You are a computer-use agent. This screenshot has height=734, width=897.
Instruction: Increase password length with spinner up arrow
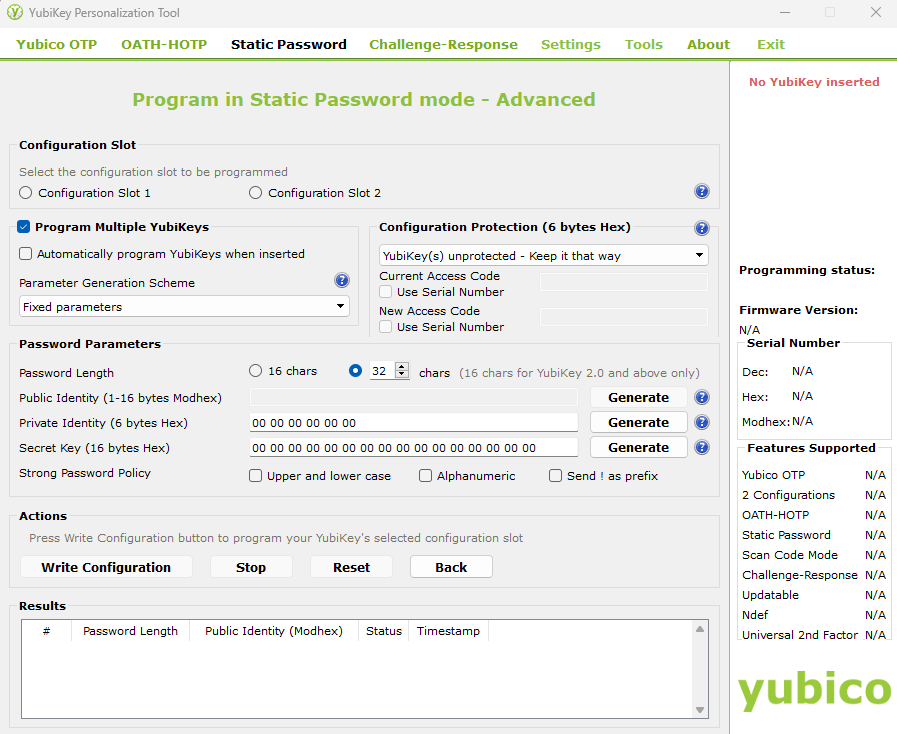click(402, 367)
